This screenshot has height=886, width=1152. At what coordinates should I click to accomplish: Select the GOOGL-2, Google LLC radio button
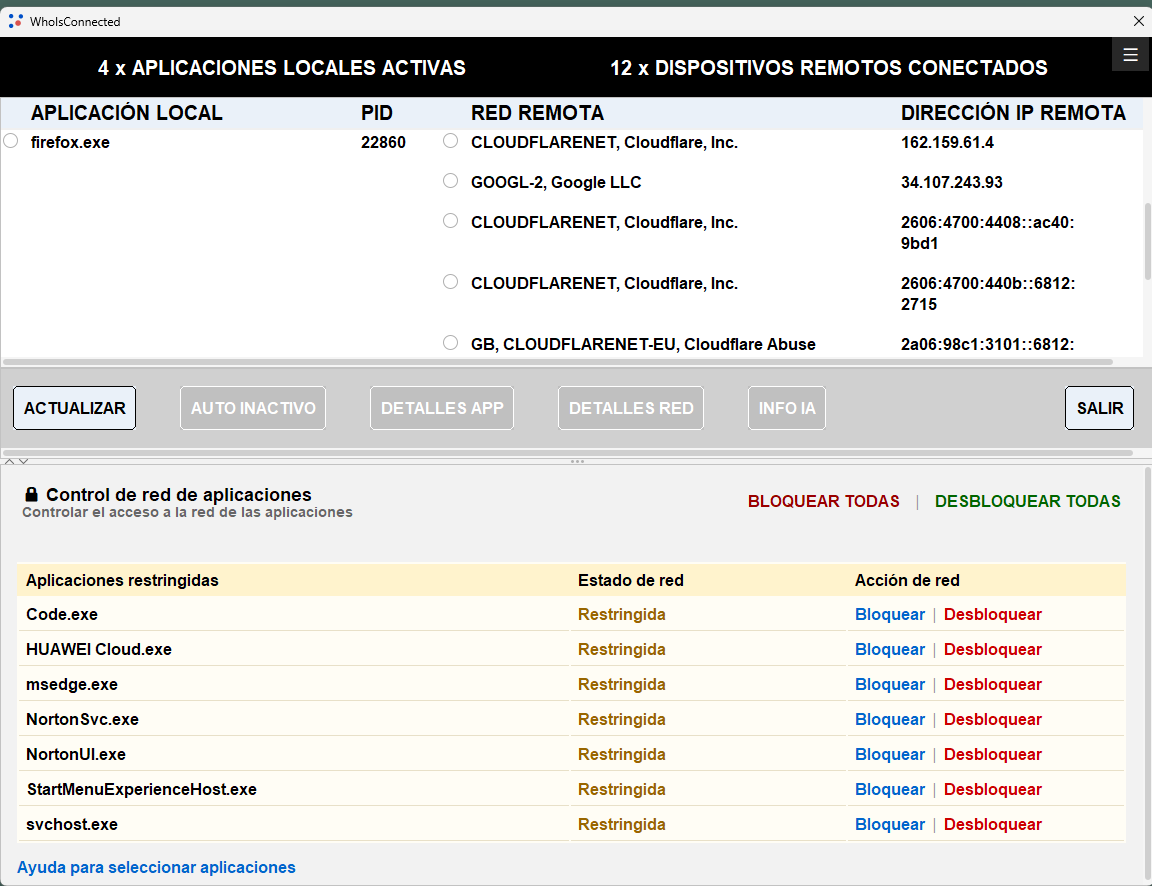pyautogui.click(x=450, y=181)
